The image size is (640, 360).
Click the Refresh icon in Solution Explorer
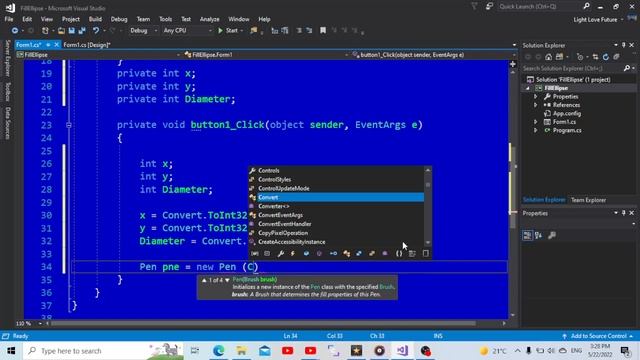pos(606,57)
